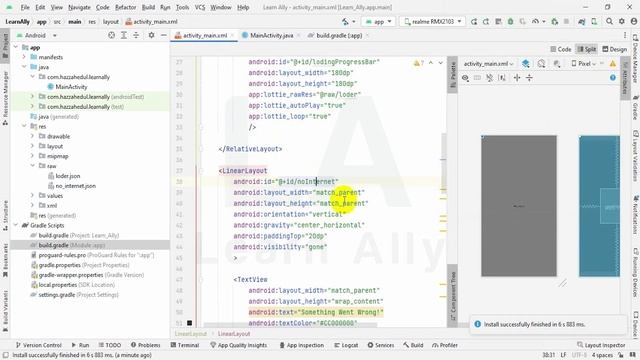The image size is (640, 360).
Task: Expand the manifests folder
Action: click(x=24, y=57)
